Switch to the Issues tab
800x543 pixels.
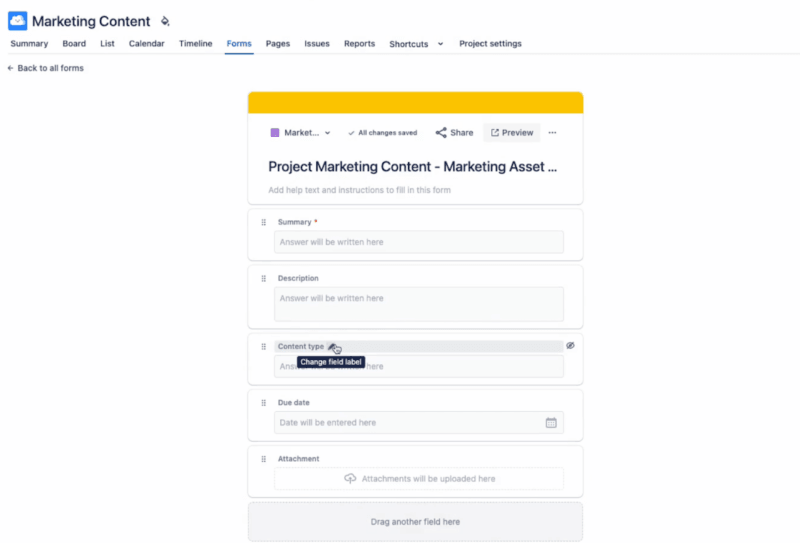pyautogui.click(x=317, y=44)
